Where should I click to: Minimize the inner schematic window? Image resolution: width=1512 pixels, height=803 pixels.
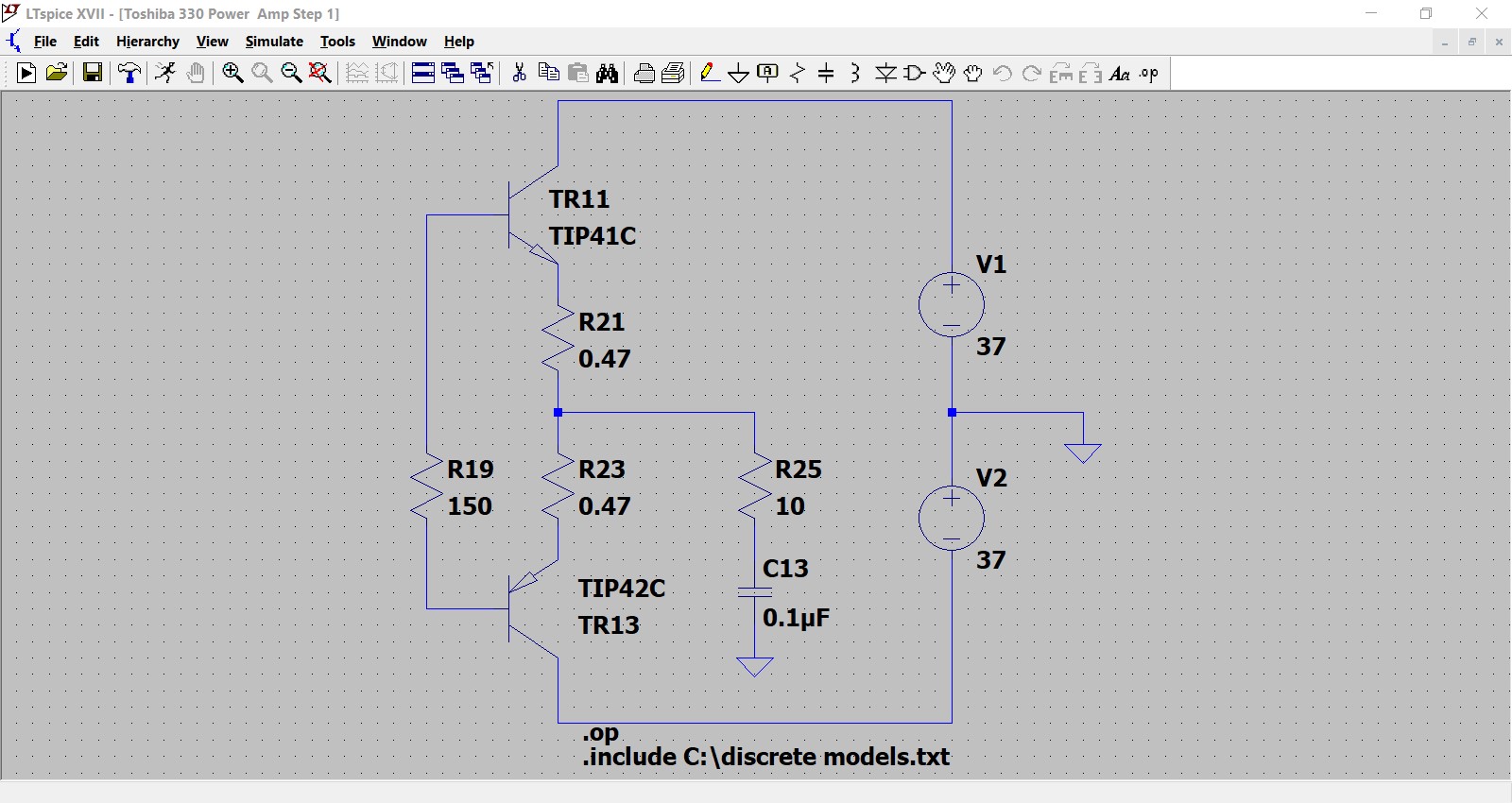[1445, 42]
